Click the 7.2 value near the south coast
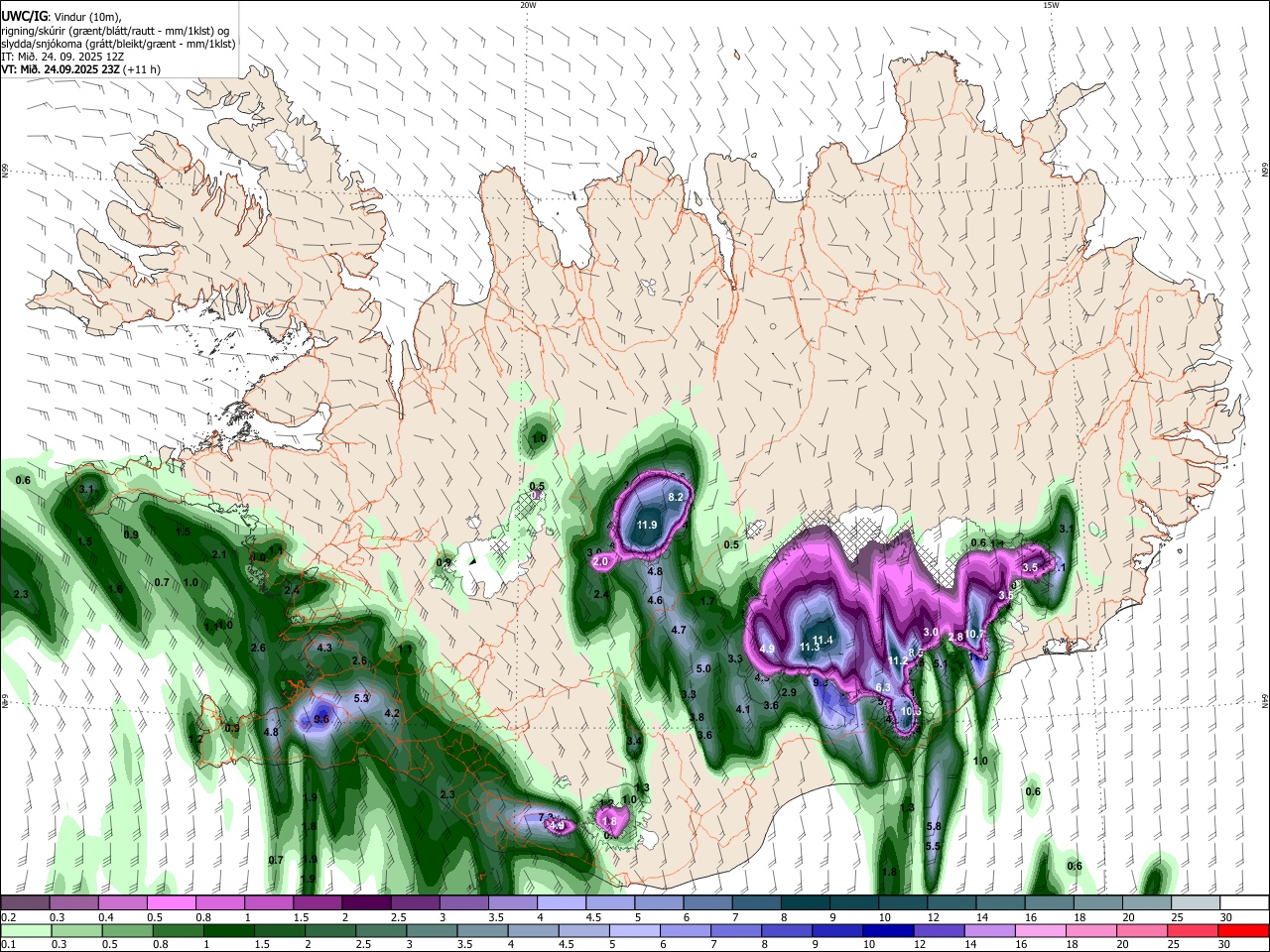1270x952 pixels. [546, 817]
